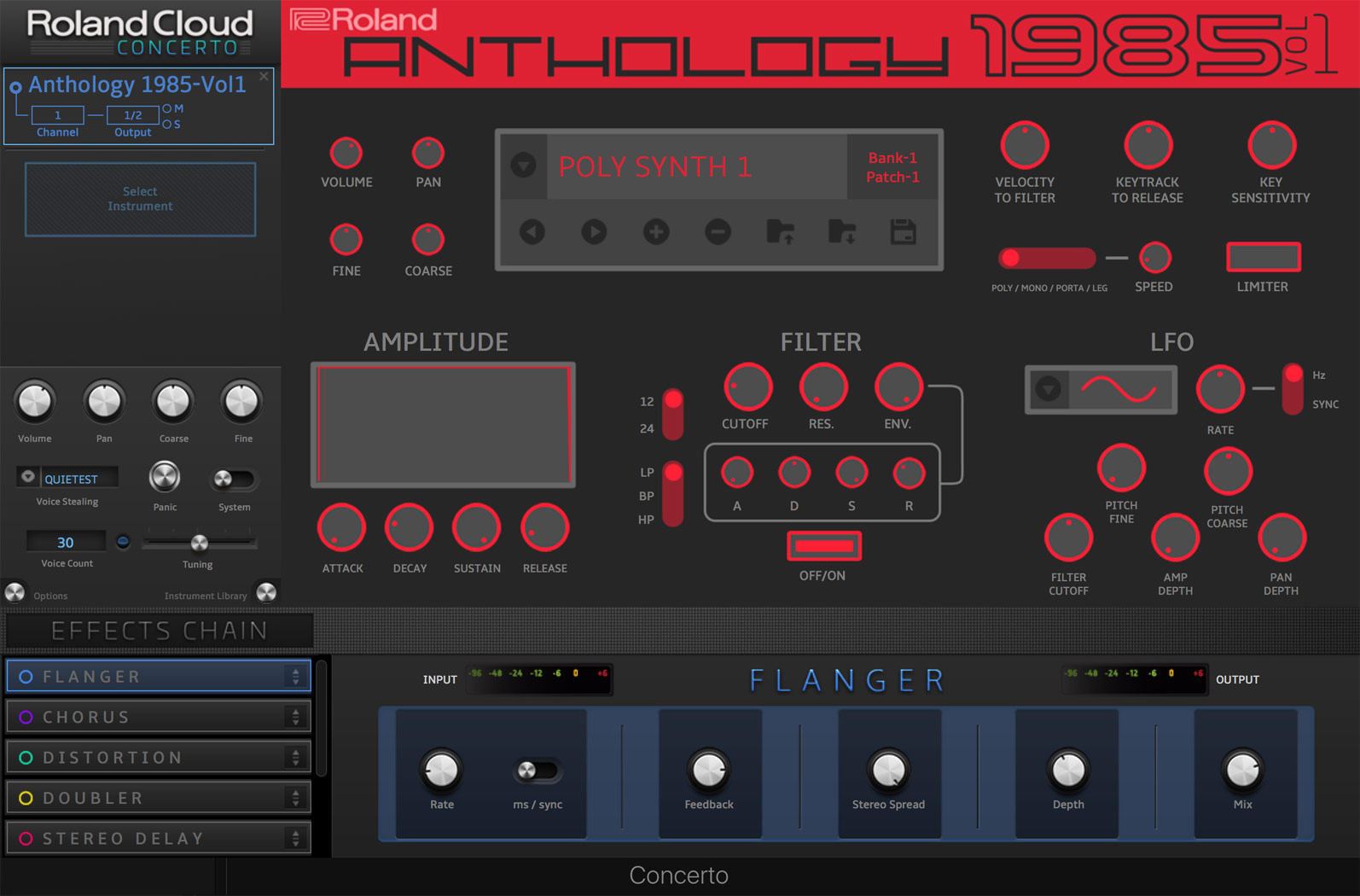Toggle the System switch
This screenshot has height=896, width=1360.
click(x=233, y=480)
